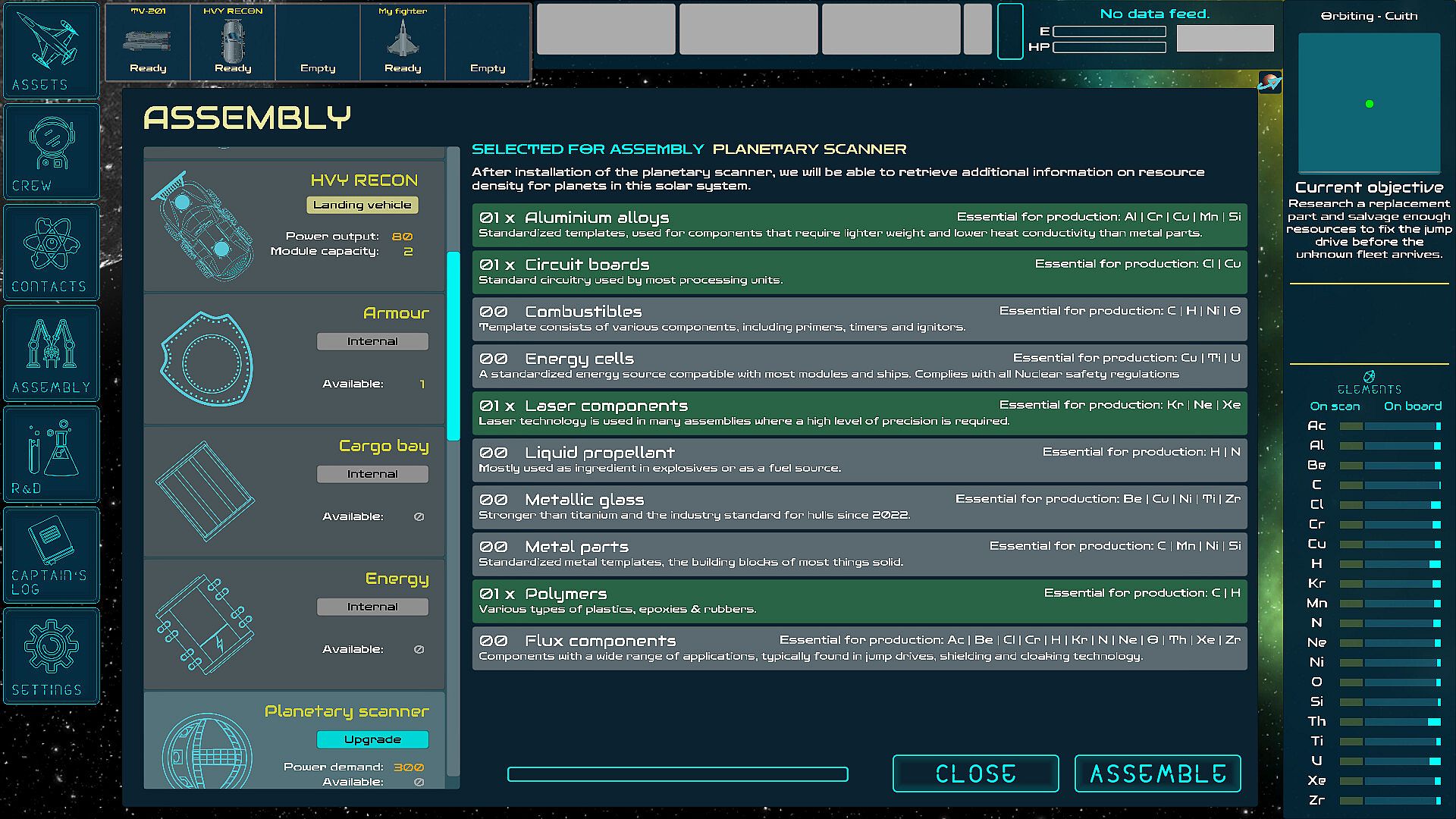Open the Assets panel icon
This screenshot has width=1456, height=819.
click(51, 50)
